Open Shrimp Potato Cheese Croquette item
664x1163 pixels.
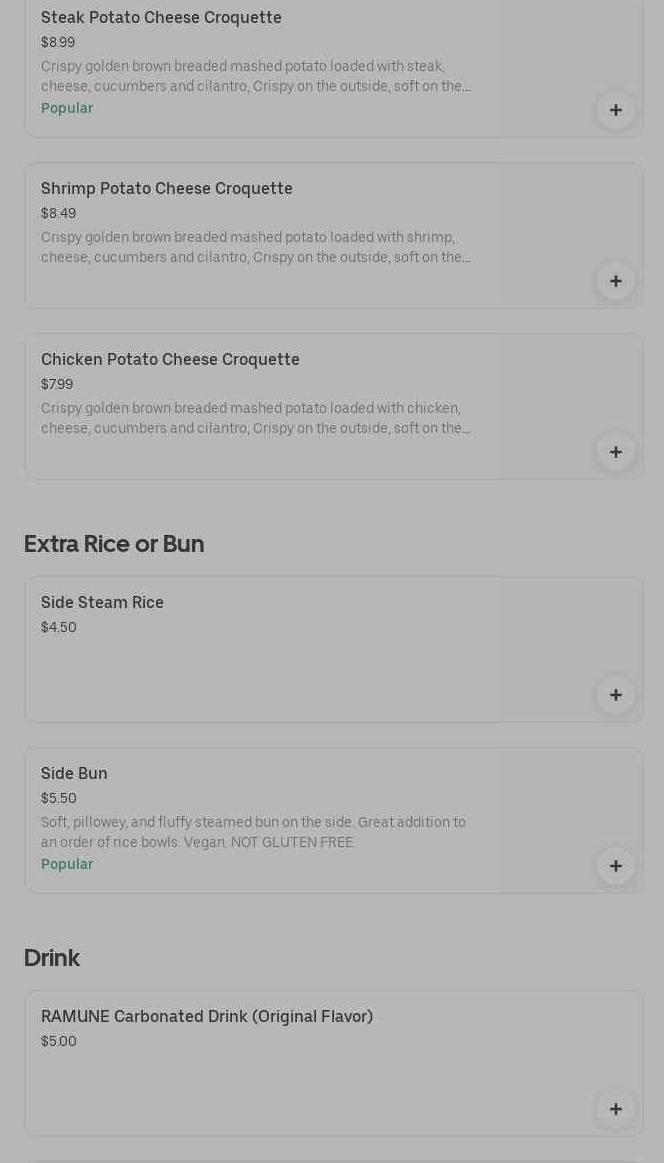167,189
